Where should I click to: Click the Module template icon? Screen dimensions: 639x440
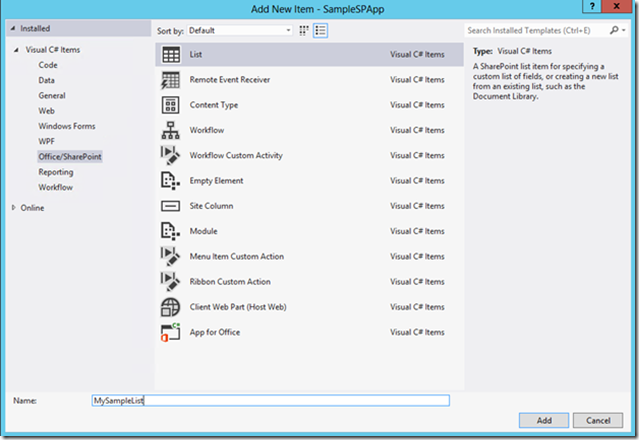pos(170,231)
